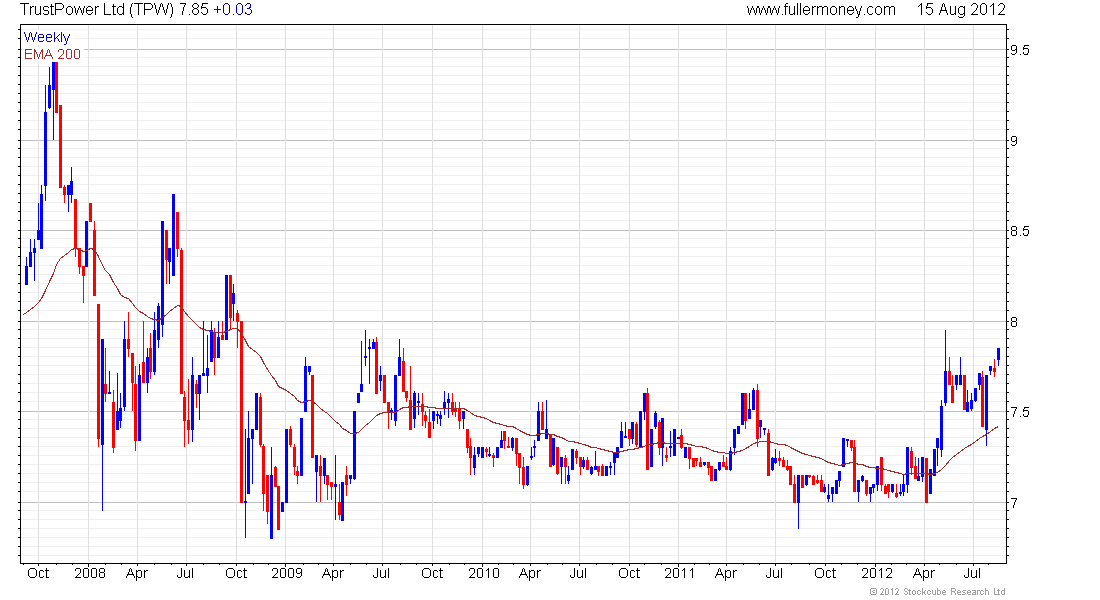The width and height of the screenshot is (1100, 600).
Task: Click the 2012 year label on time axis
Action: coord(877,573)
